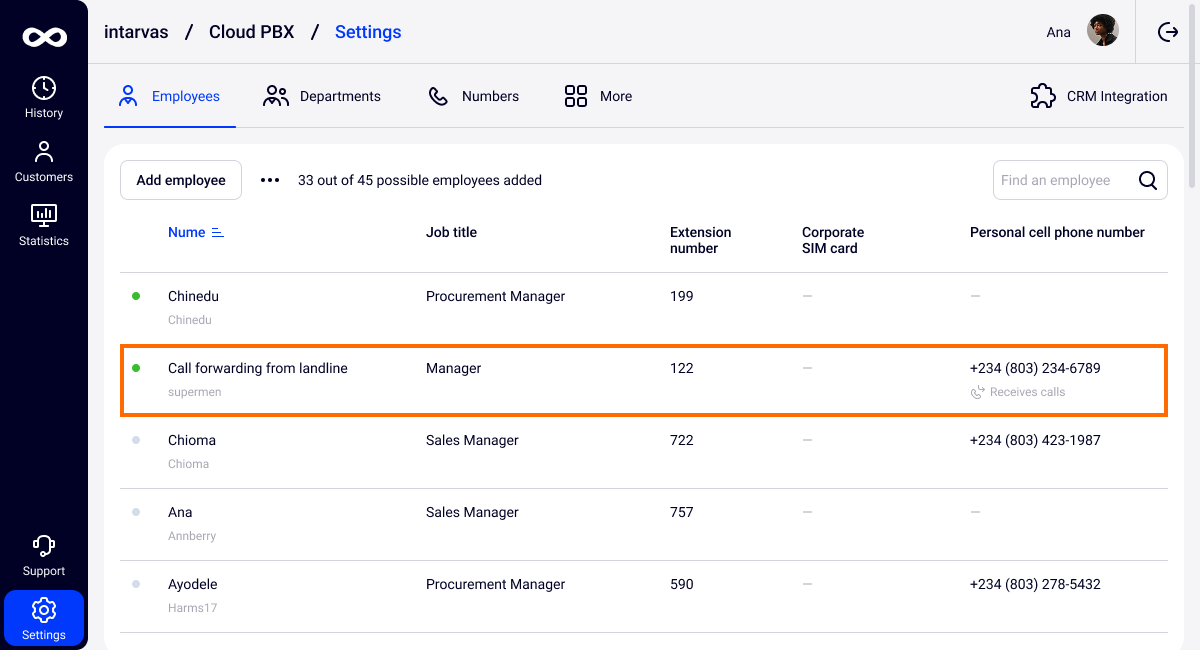Go to Customers in the sidebar
The height and width of the screenshot is (650, 1200).
(44, 162)
